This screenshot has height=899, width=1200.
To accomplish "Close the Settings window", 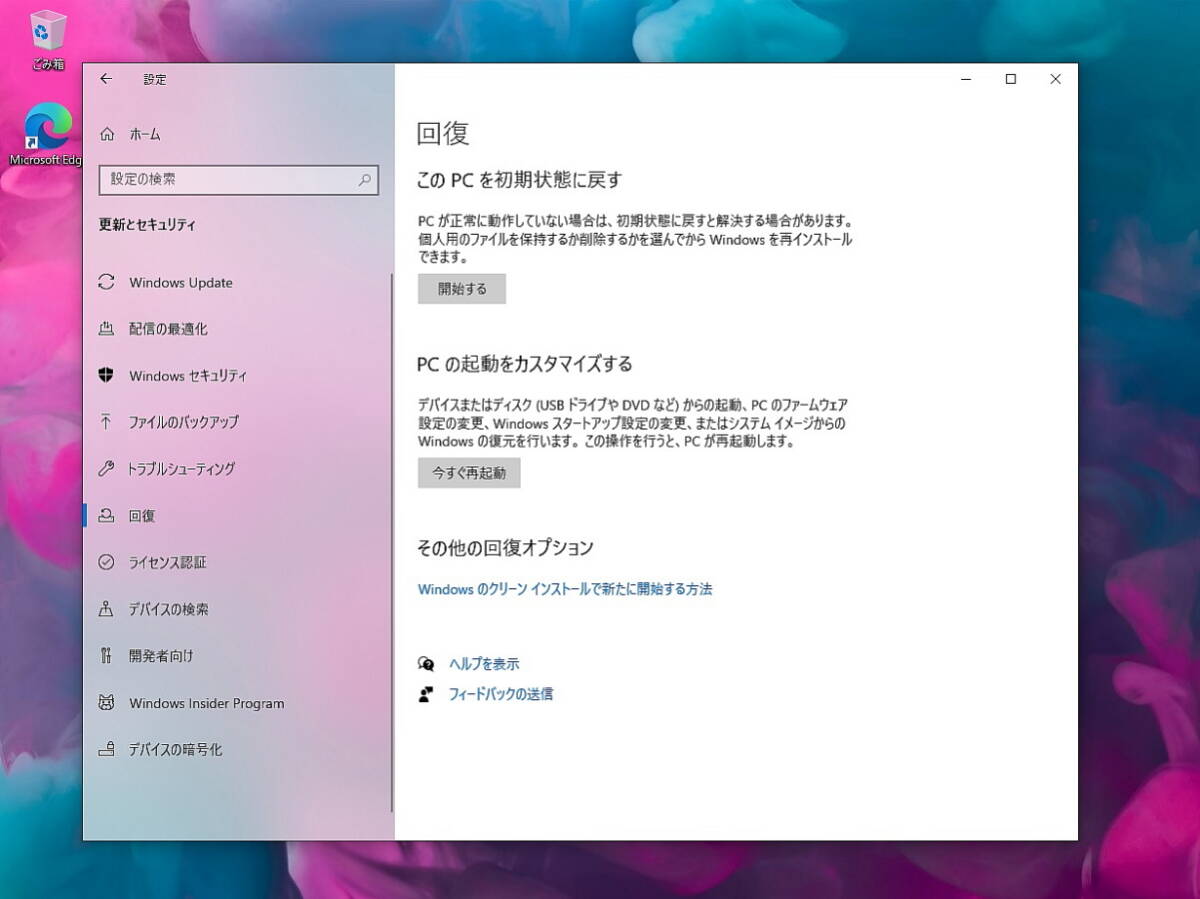I will point(1056,79).
